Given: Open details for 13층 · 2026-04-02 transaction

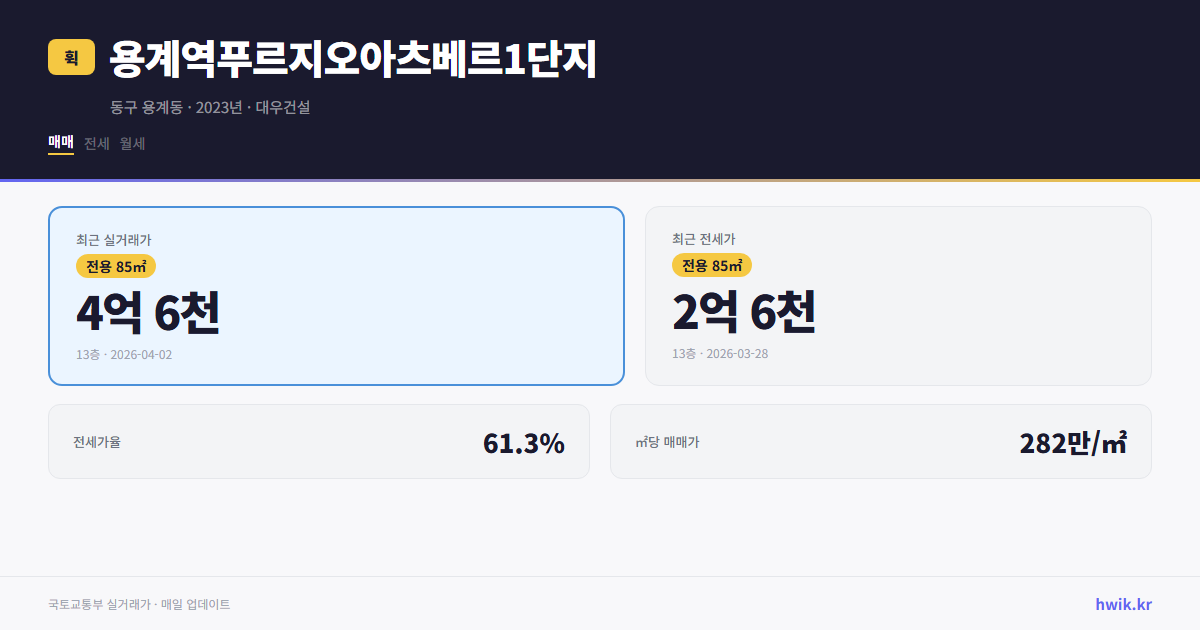Looking at the screenshot, I should pyautogui.click(x=123, y=353).
